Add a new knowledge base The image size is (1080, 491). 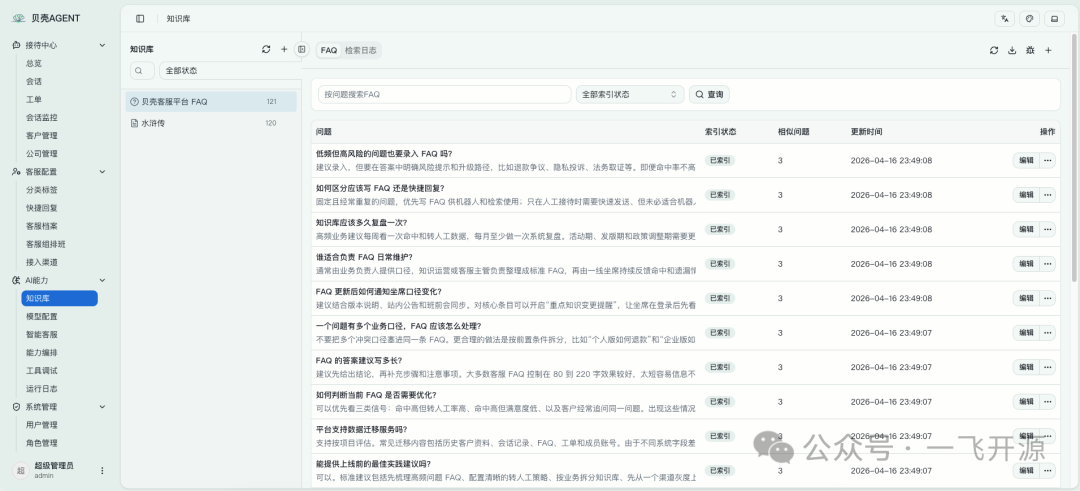click(x=284, y=50)
